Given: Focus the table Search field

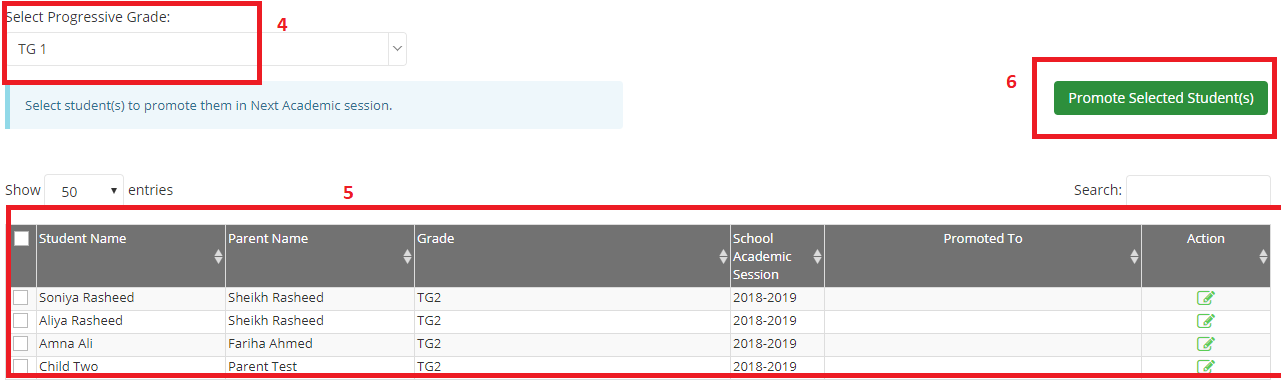Looking at the screenshot, I should pos(1198,190).
